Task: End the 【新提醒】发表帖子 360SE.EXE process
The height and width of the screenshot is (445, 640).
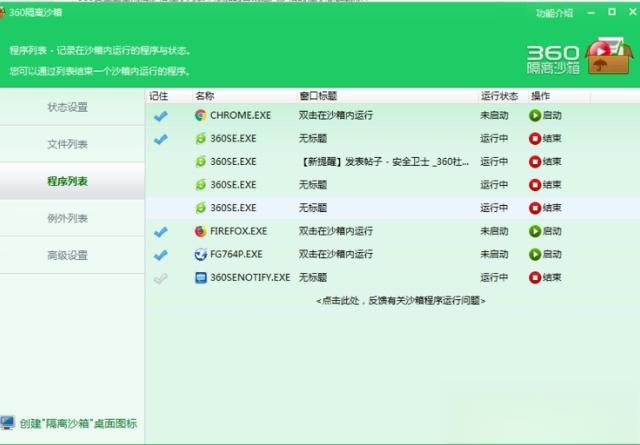Action: point(545,162)
